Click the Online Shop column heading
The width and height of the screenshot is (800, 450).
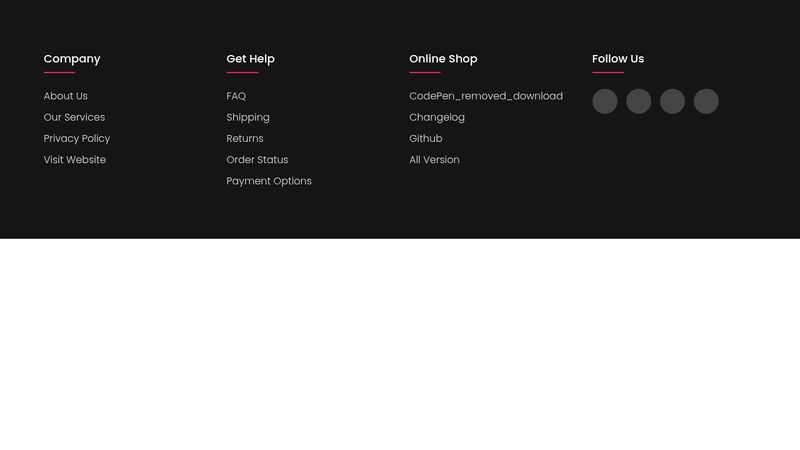[x=443, y=59]
